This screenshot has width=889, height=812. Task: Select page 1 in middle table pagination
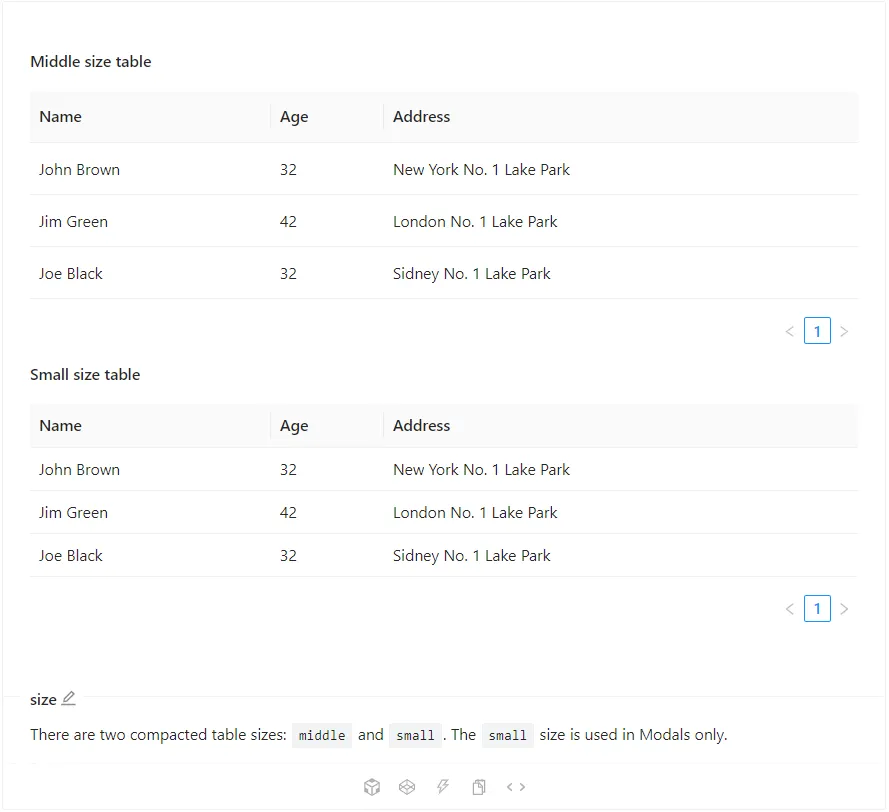(817, 331)
